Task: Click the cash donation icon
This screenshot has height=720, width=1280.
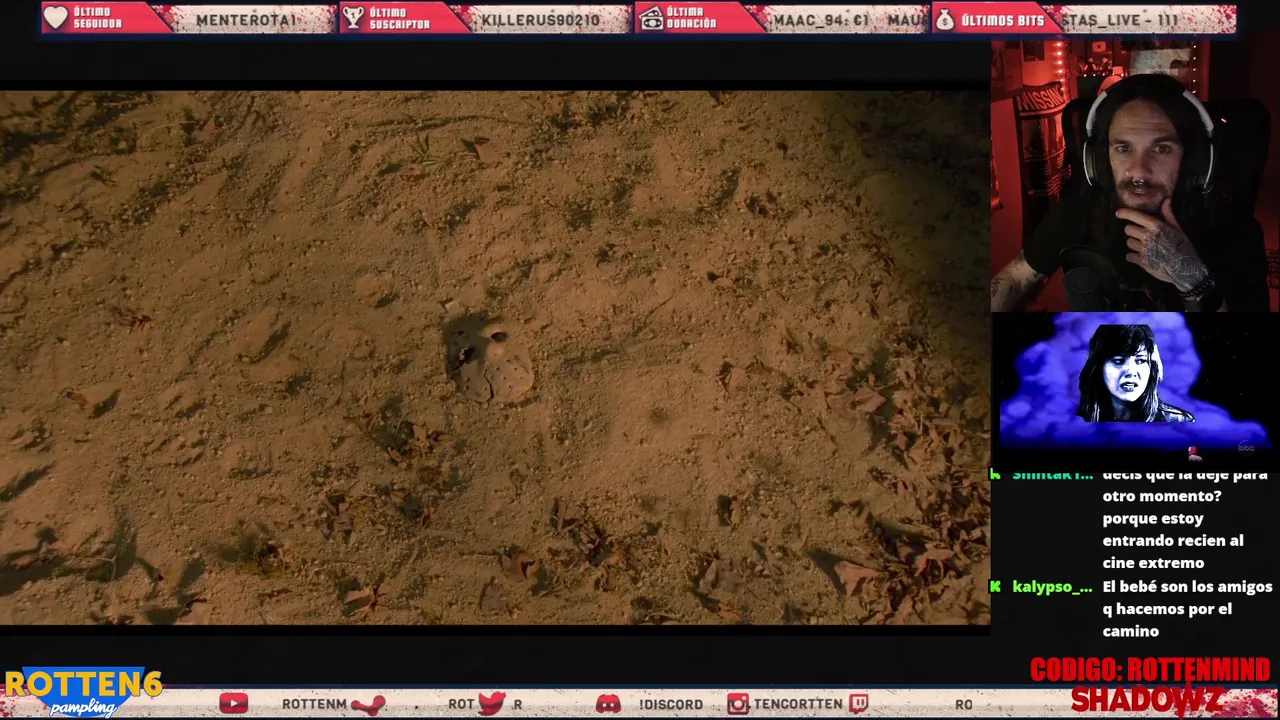Action: [651, 18]
